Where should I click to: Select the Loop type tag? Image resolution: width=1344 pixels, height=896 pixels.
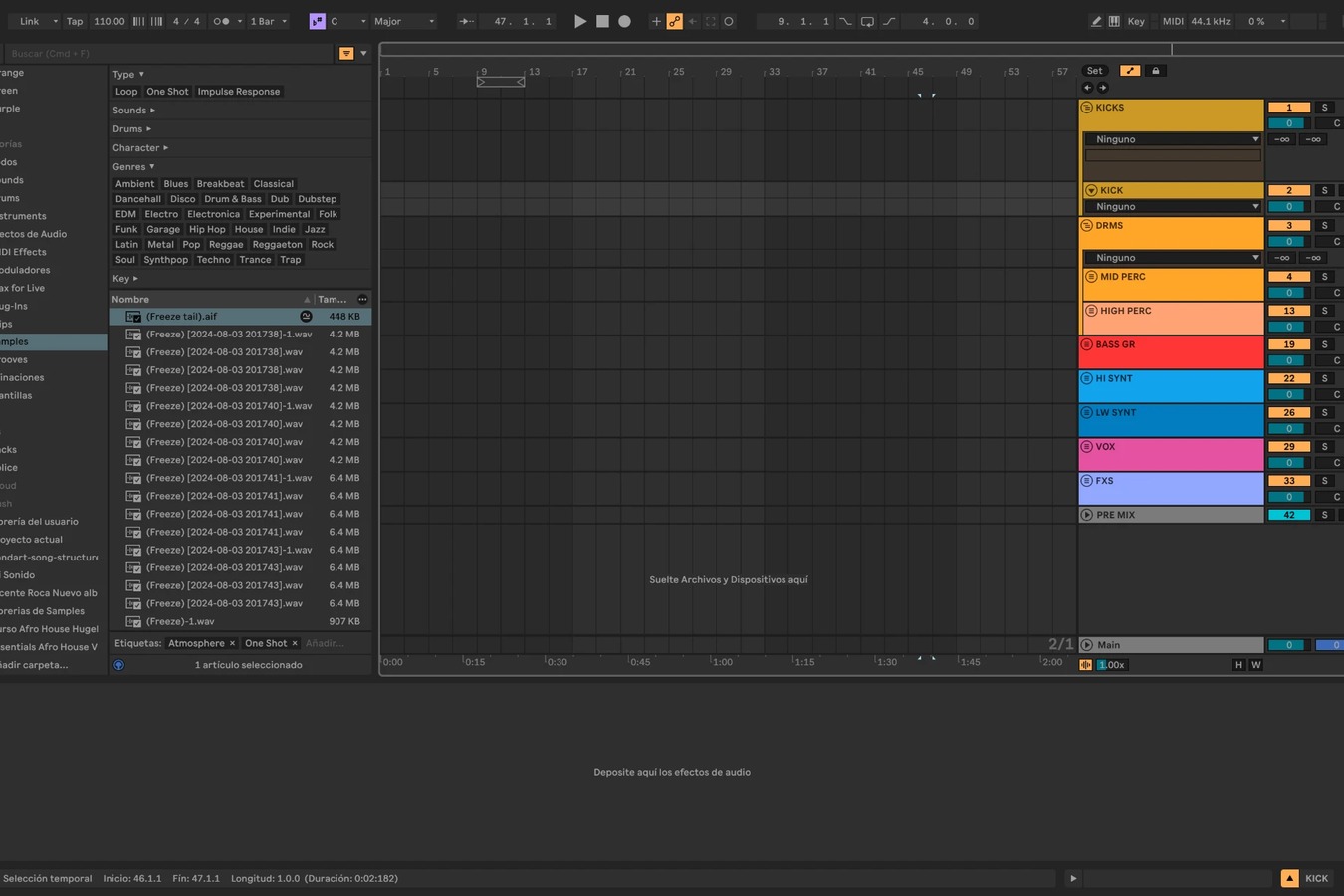pos(126,92)
